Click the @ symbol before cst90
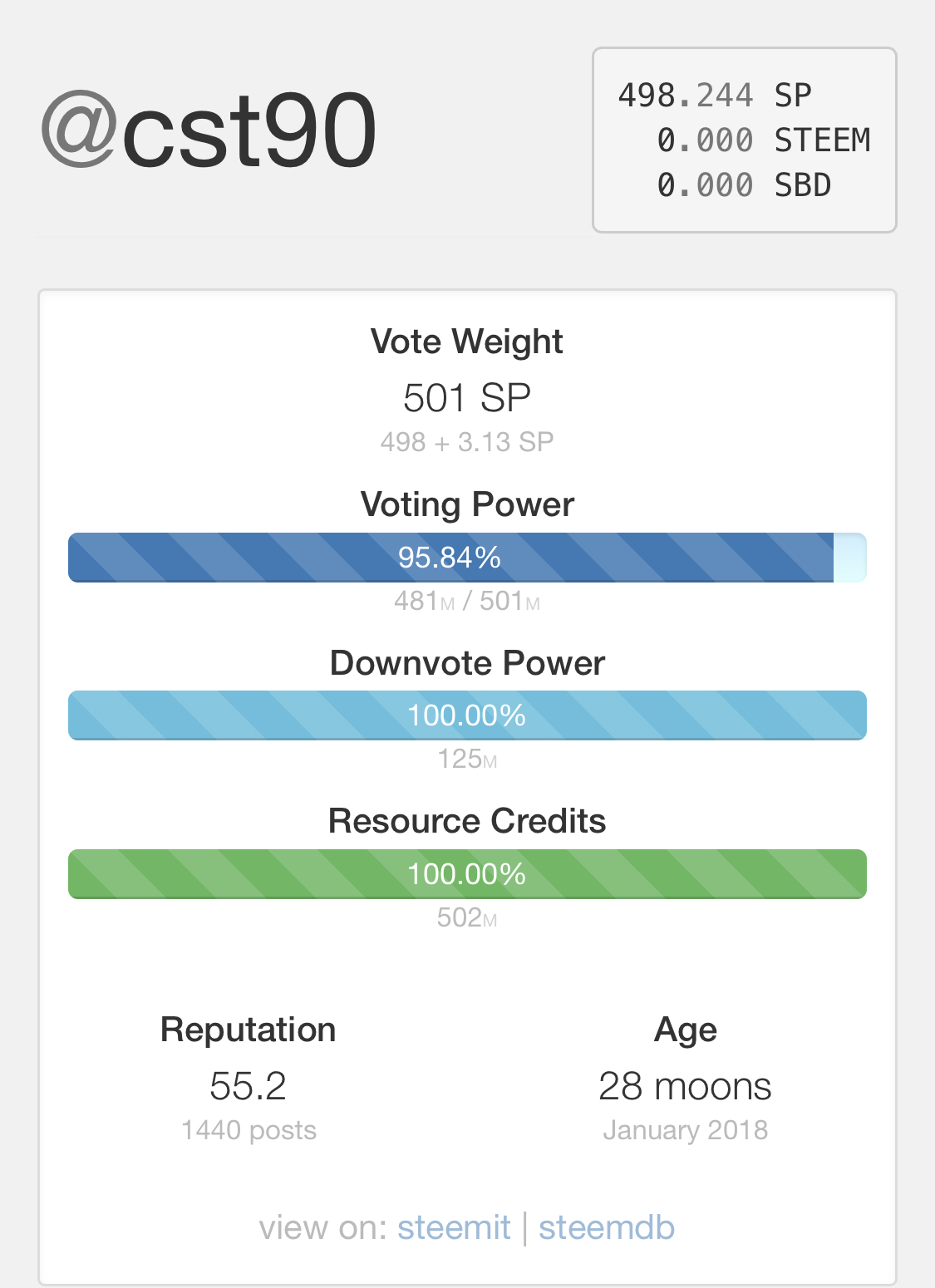 click(78, 130)
